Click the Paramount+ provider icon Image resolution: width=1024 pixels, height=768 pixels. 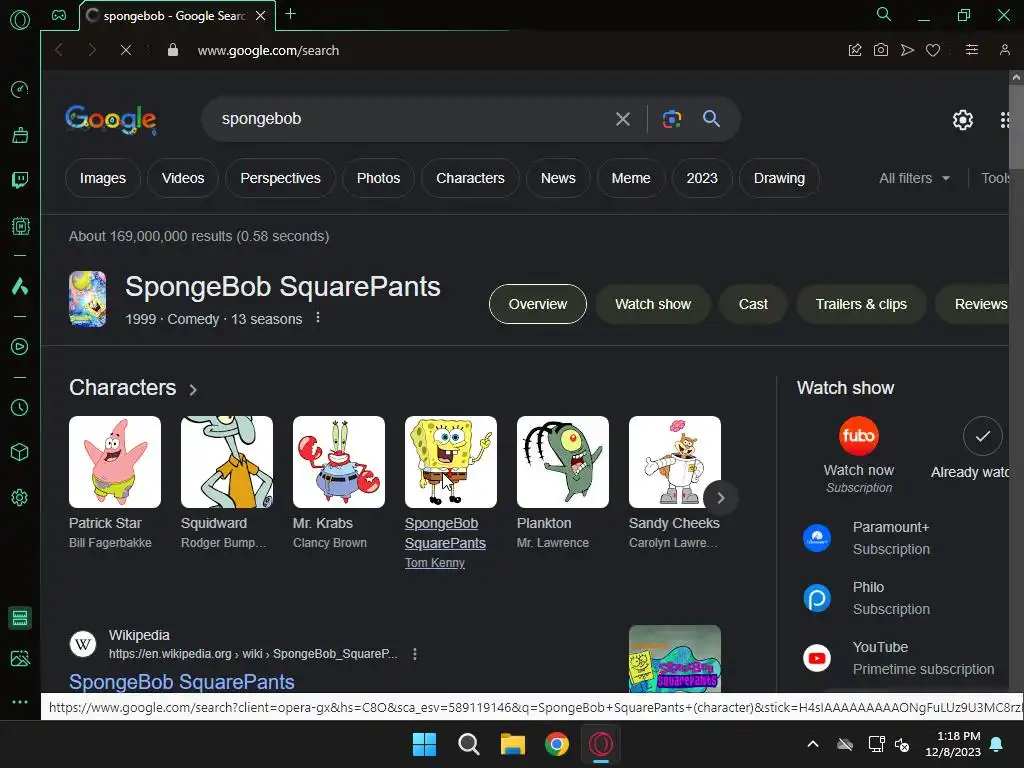(x=816, y=538)
